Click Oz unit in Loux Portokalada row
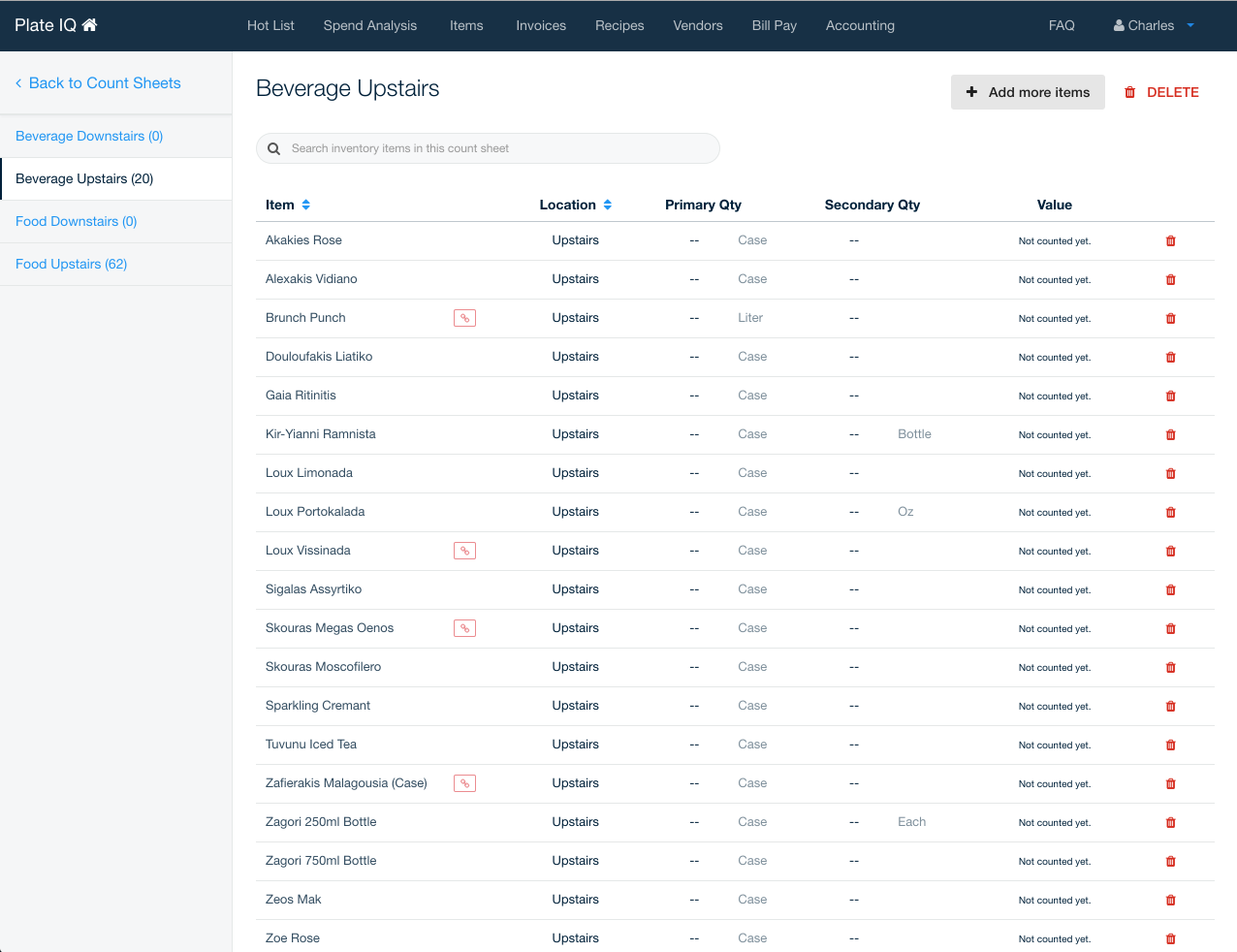 coord(905,512)
